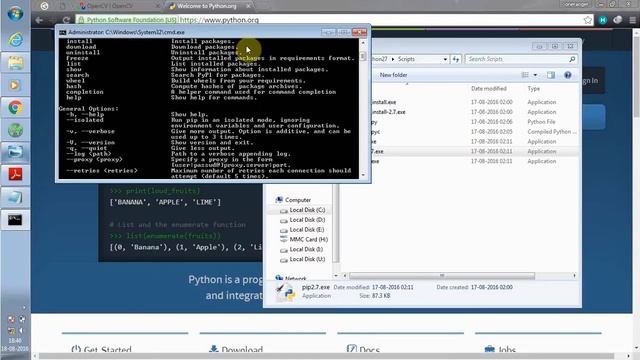Switch to the cmd.exe taskbar icon

click(15, 220)
